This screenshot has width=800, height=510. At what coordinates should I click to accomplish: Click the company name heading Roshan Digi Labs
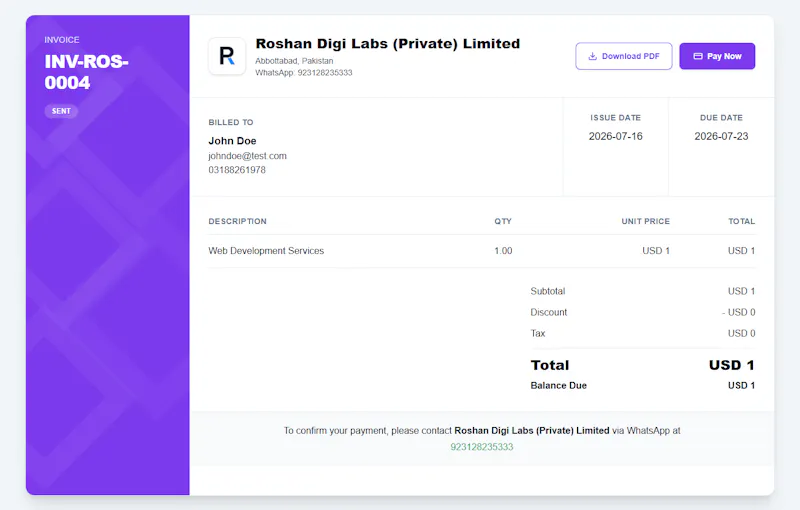pyautogui.click(x=388, y=44)
